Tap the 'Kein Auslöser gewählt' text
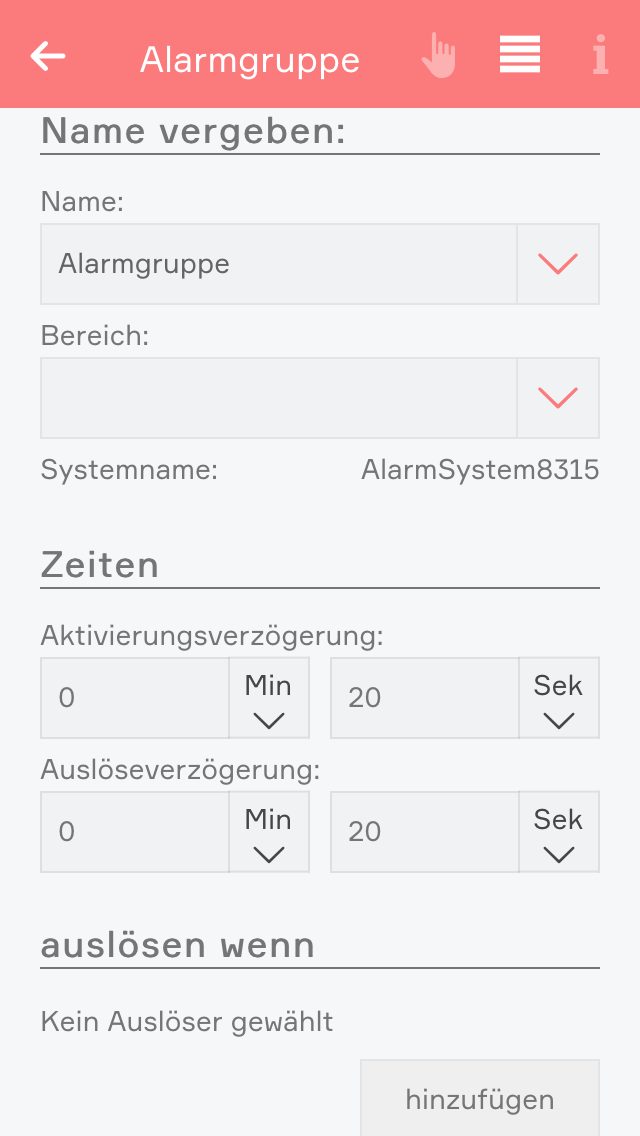Image resolution: width=640 pixels, height=1136 pixels. click(187, 1022)
